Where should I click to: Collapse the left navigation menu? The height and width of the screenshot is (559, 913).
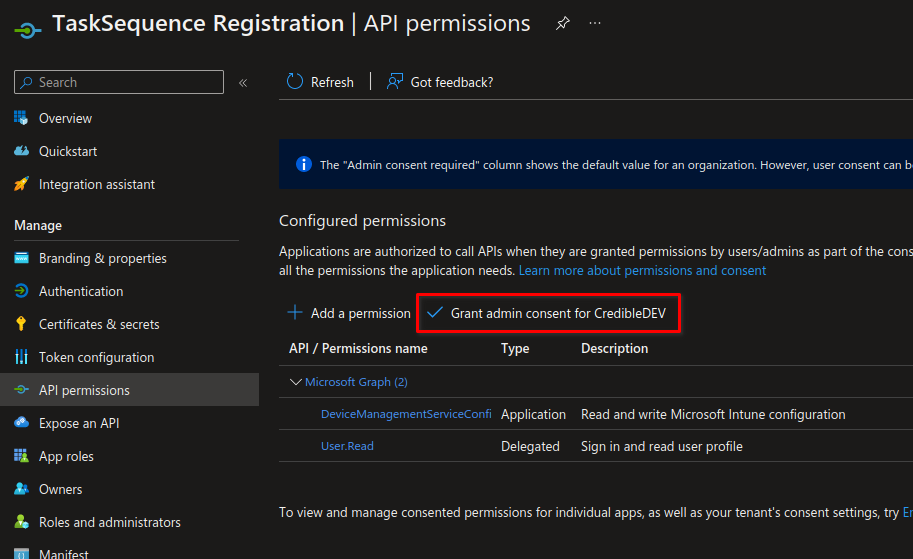243,83
